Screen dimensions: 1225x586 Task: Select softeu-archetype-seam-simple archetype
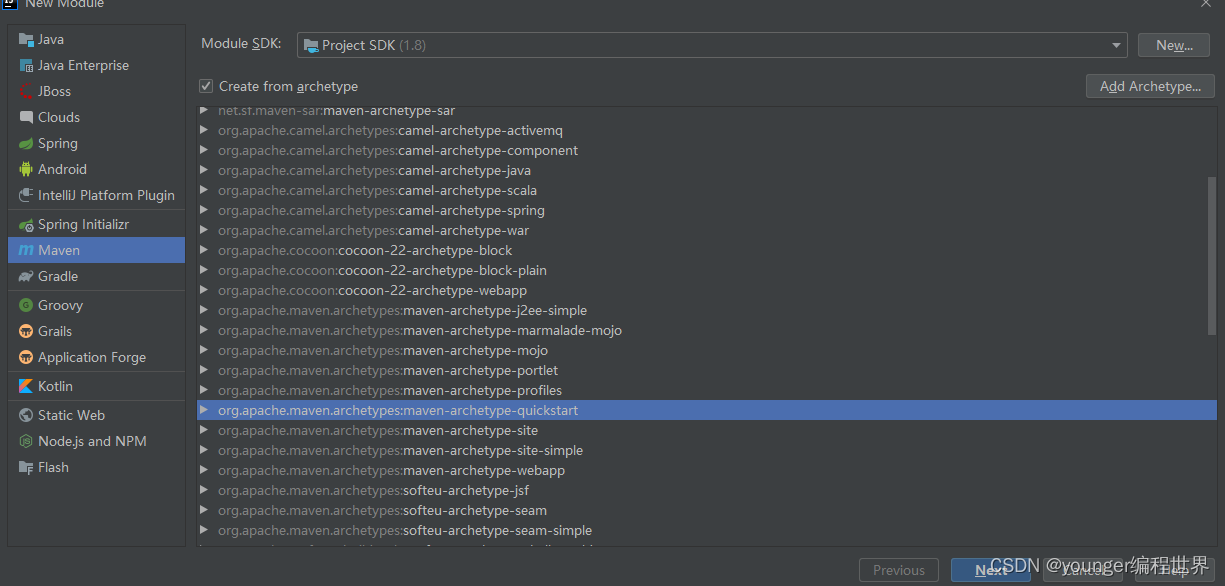coord(706,530)
